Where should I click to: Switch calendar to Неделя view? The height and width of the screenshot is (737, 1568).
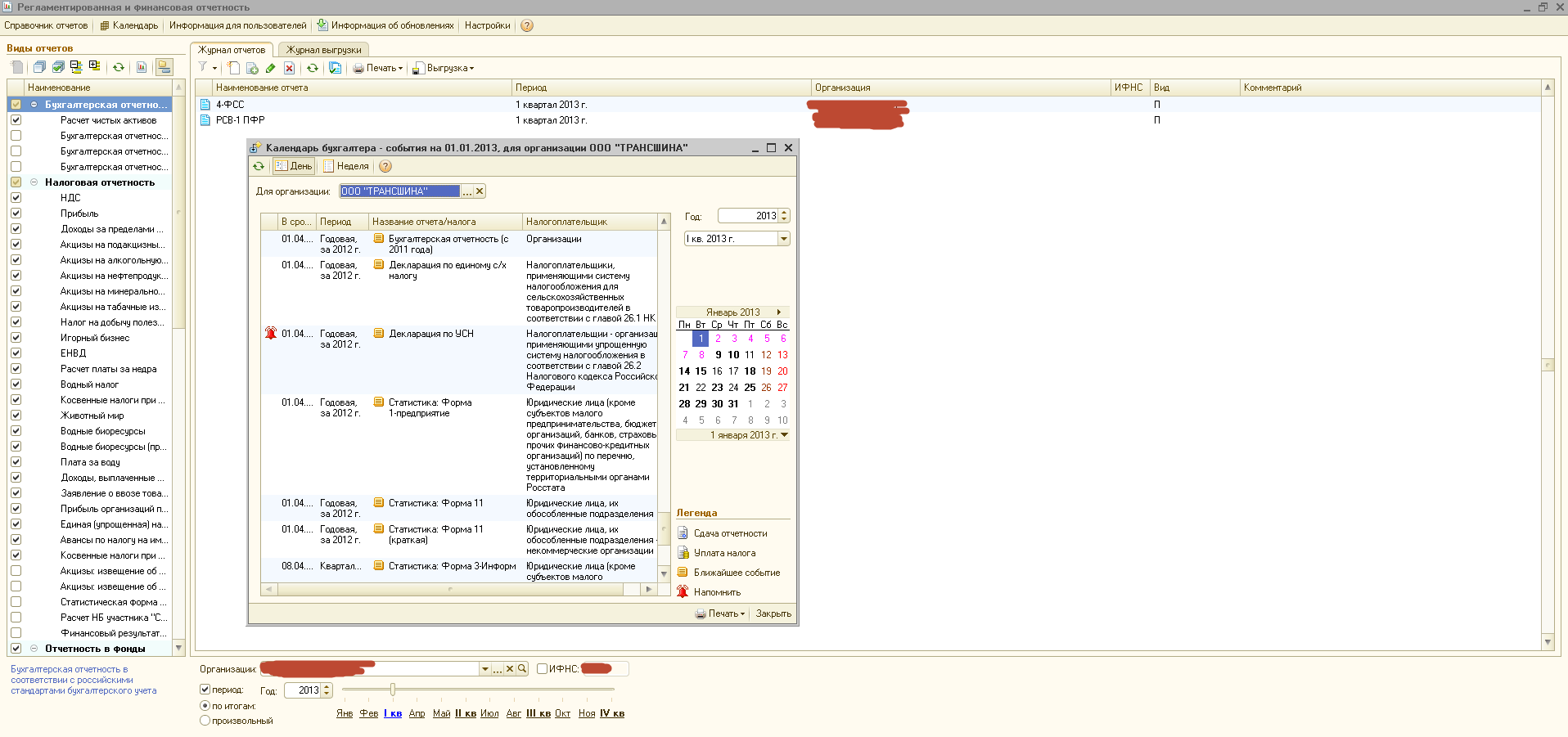pyautogui.click(x=346, y=166)
